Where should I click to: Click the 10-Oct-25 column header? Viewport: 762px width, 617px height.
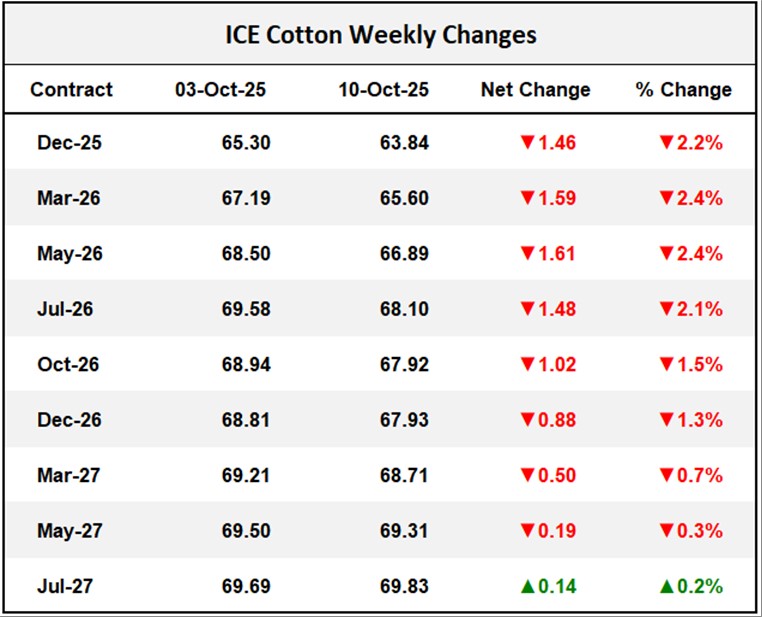tap(381, 90)
